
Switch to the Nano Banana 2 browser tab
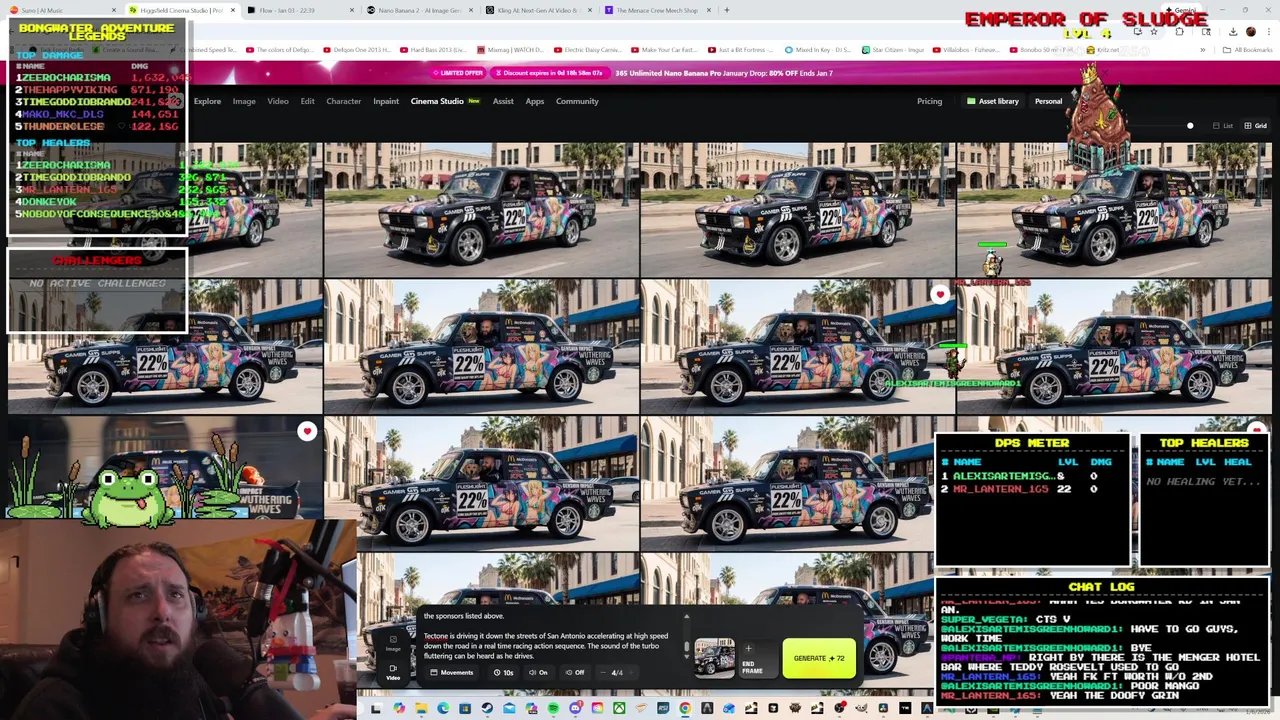coord(418,10)
